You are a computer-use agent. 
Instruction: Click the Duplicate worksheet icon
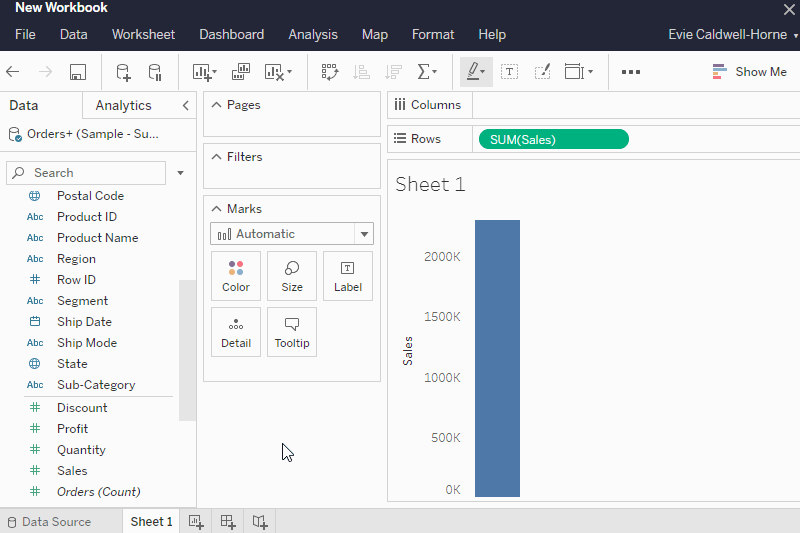click(240, 72)
